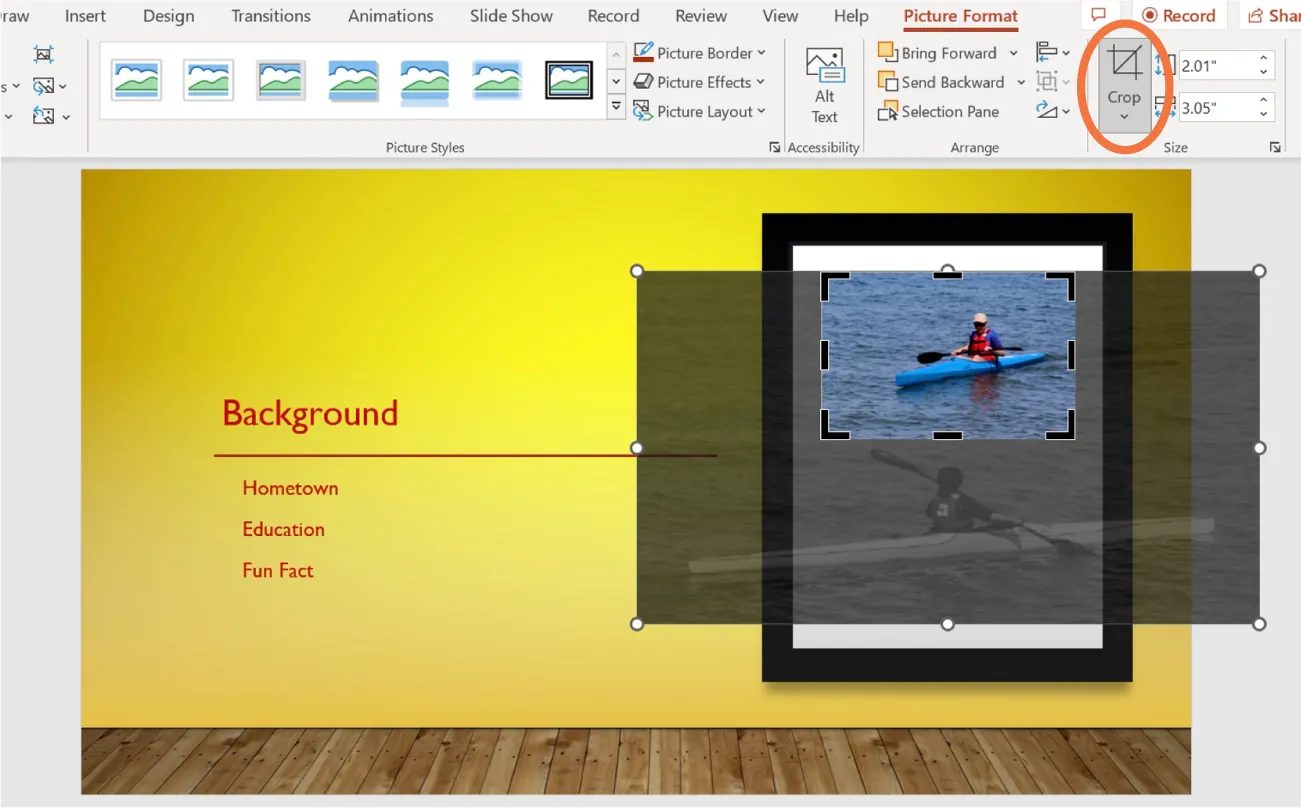The width and height of the screenshot is (1301, 808).
Task: Open the Bring Forward dropdown arrow
Action: point(1012,52)
